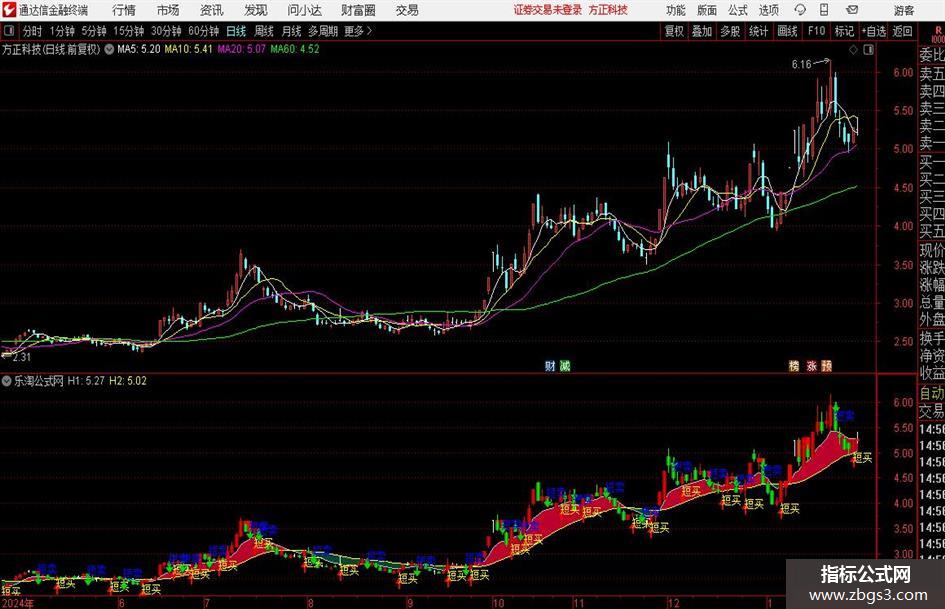Switch to the 1分钟 period tab
The width and height of the screenshot is (945, 609).
61,31
